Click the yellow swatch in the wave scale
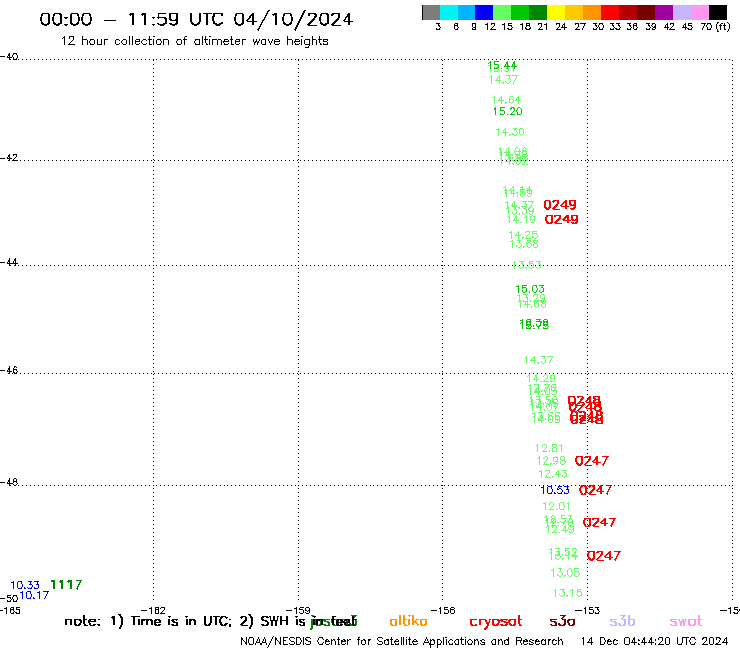Image resolution: width=740 pixels, height=650 pixels. point(556,12)
